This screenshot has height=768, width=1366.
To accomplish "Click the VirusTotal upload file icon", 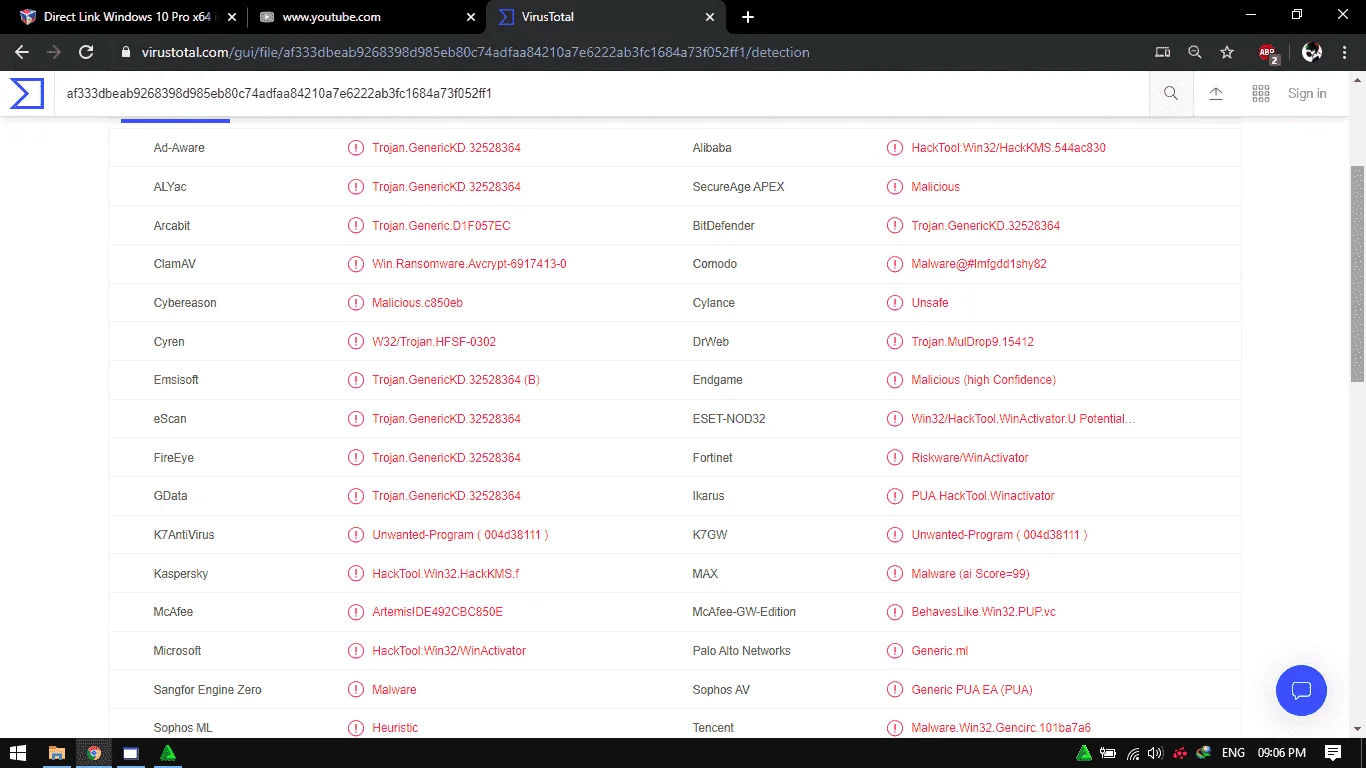I will (1216, 94).
